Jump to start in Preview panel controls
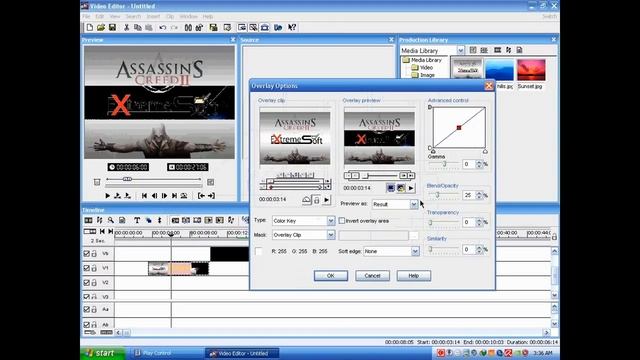This screenshot has width=640, height=360. pyautogui.click(x=144, y=196)
